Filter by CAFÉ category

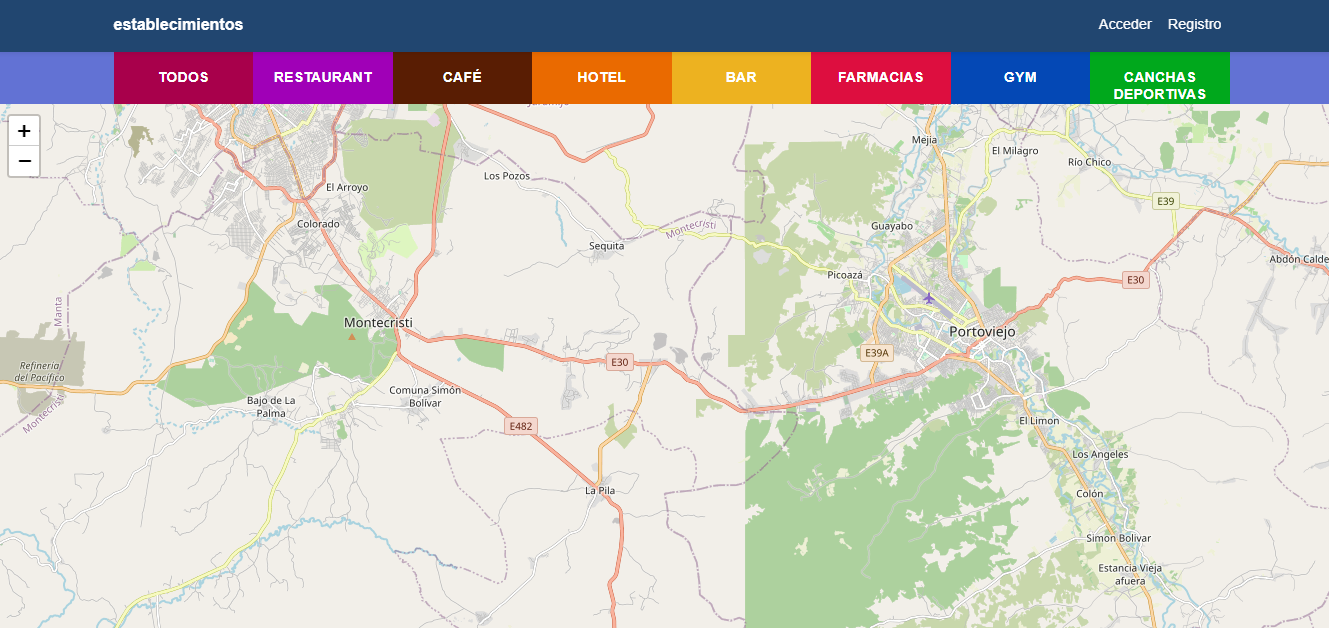462,78
